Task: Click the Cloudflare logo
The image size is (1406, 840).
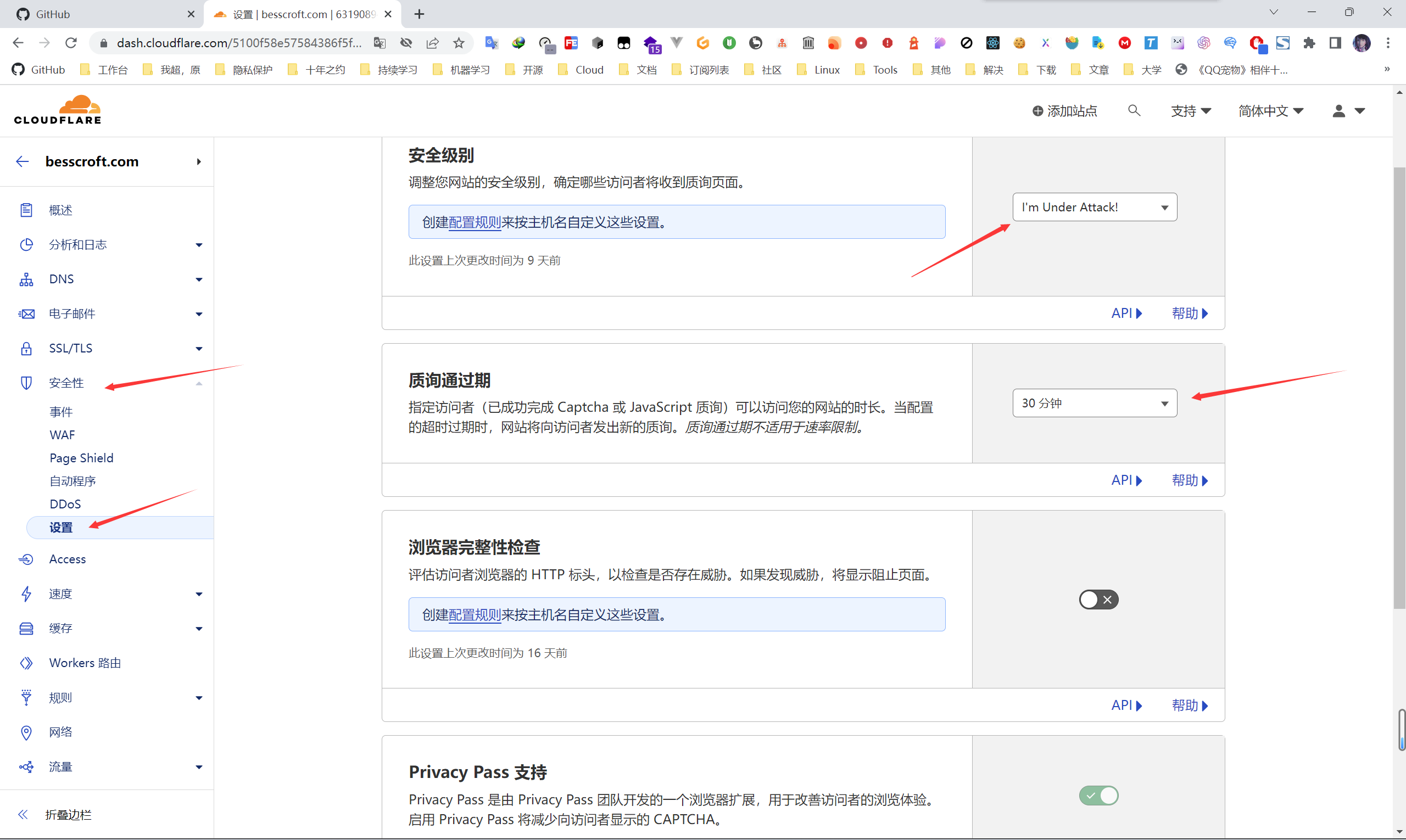Action: pos(58,110)
